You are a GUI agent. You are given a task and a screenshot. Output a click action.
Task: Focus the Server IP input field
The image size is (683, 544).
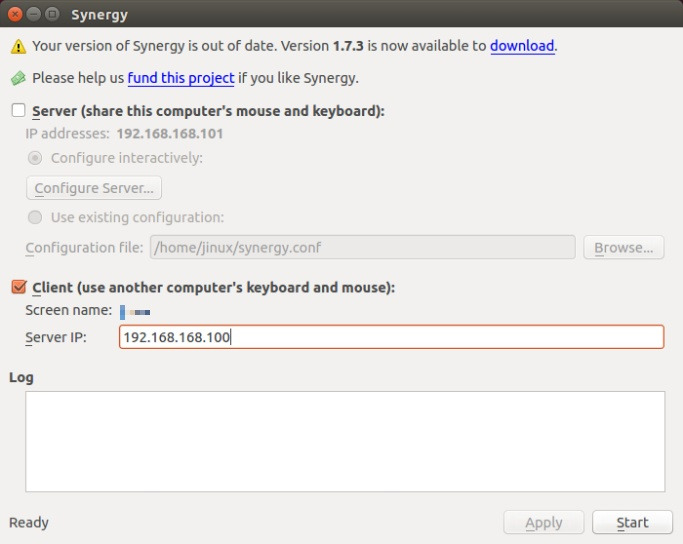[392, 337]
